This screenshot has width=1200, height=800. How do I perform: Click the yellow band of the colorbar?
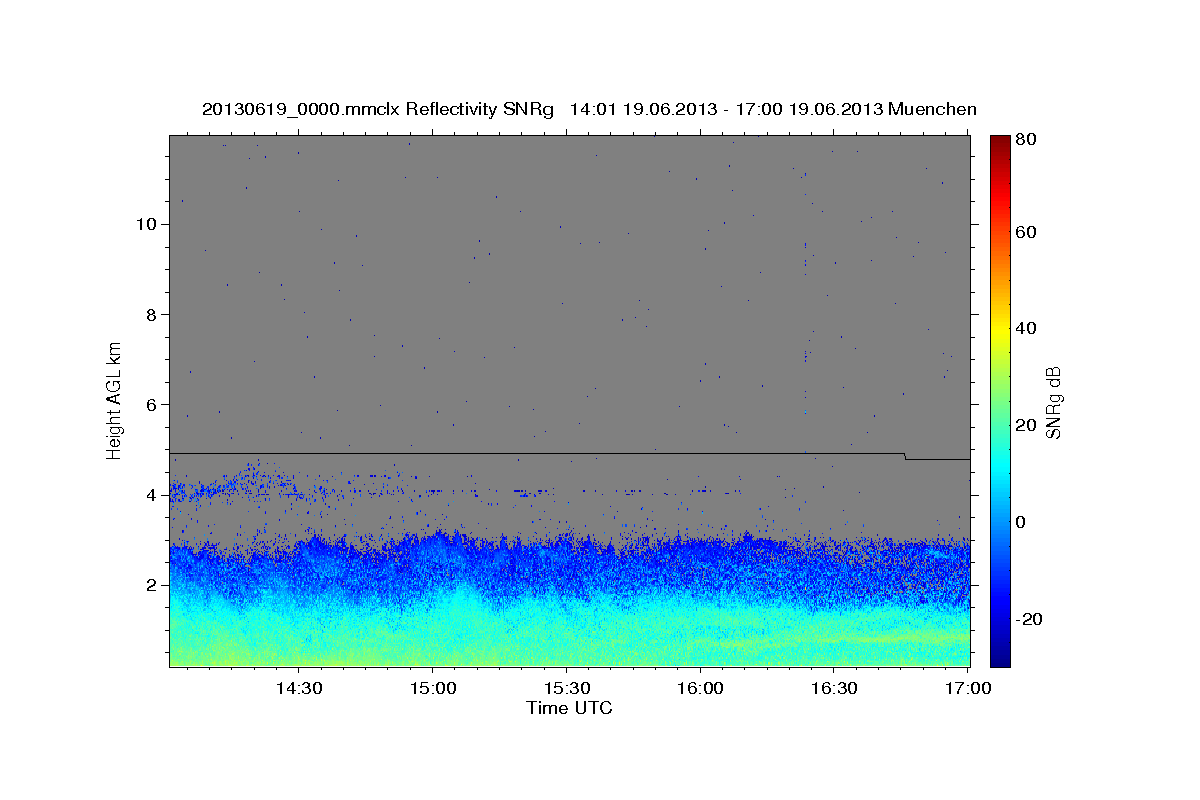click(999, 329)
